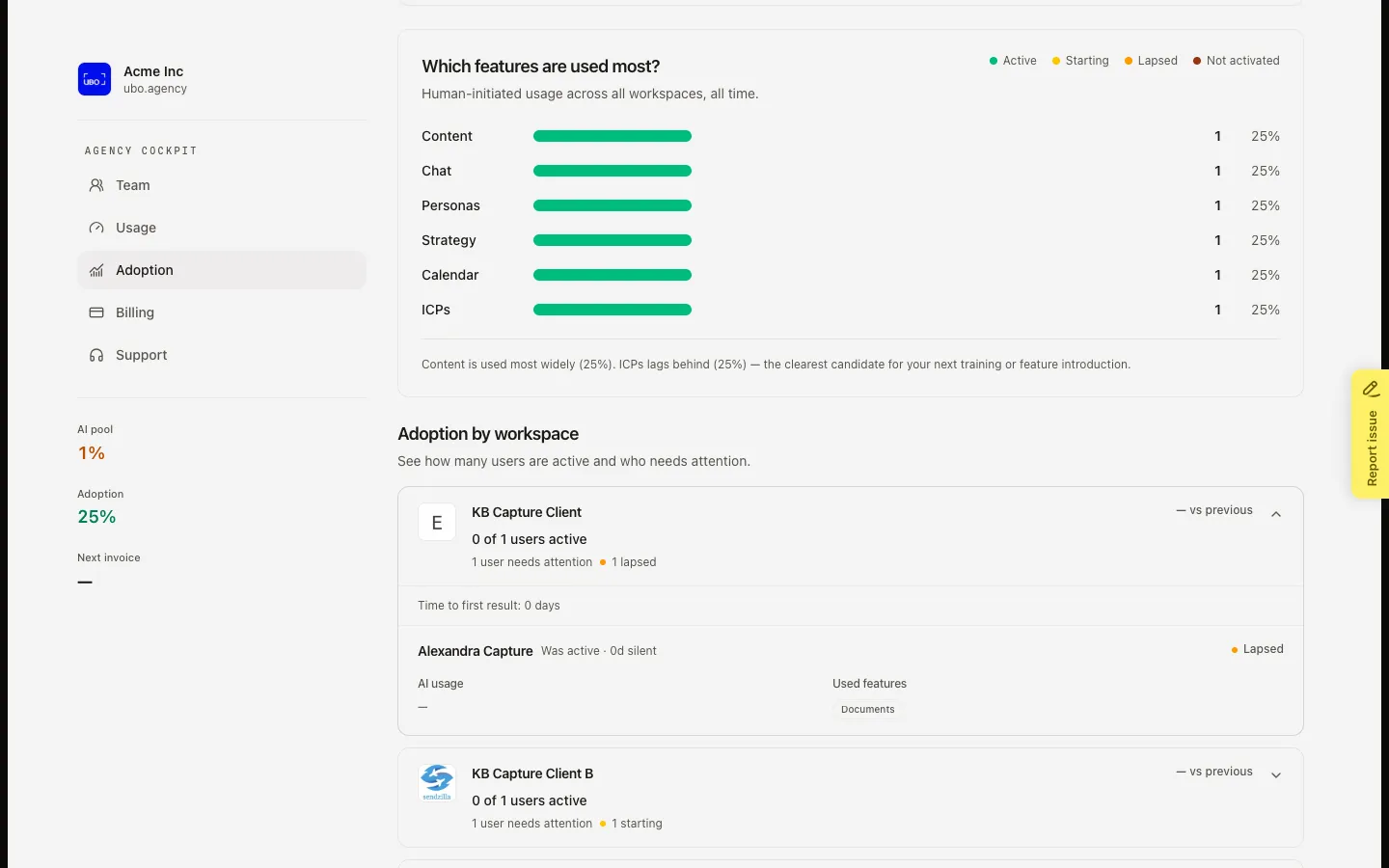Viewport: 1389px width, 868px height.
Task: Click the Adoption chart icon
Action: click(x=96, y=270)
